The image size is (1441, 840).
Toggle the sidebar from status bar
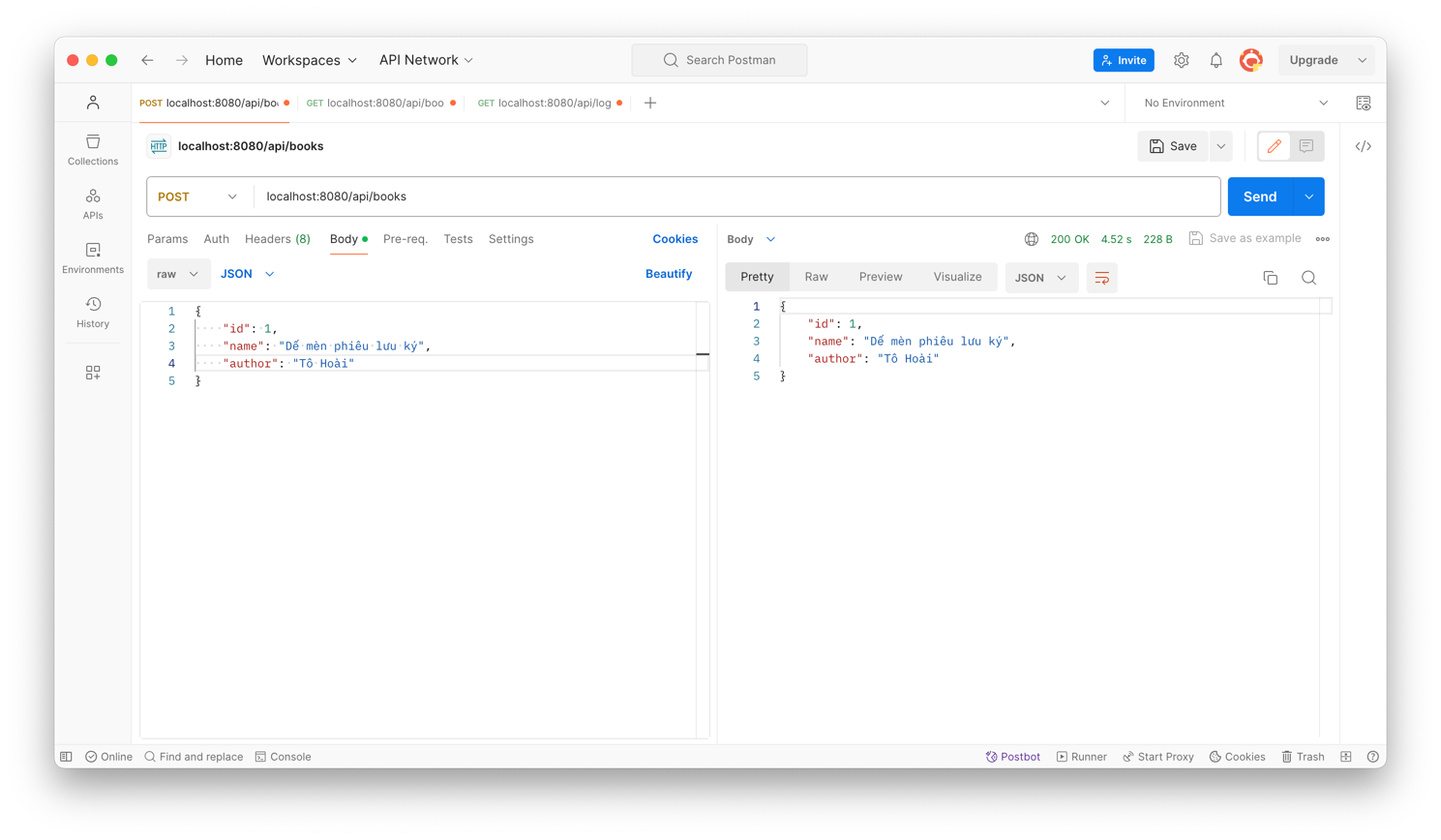click(x=66, y=757)
